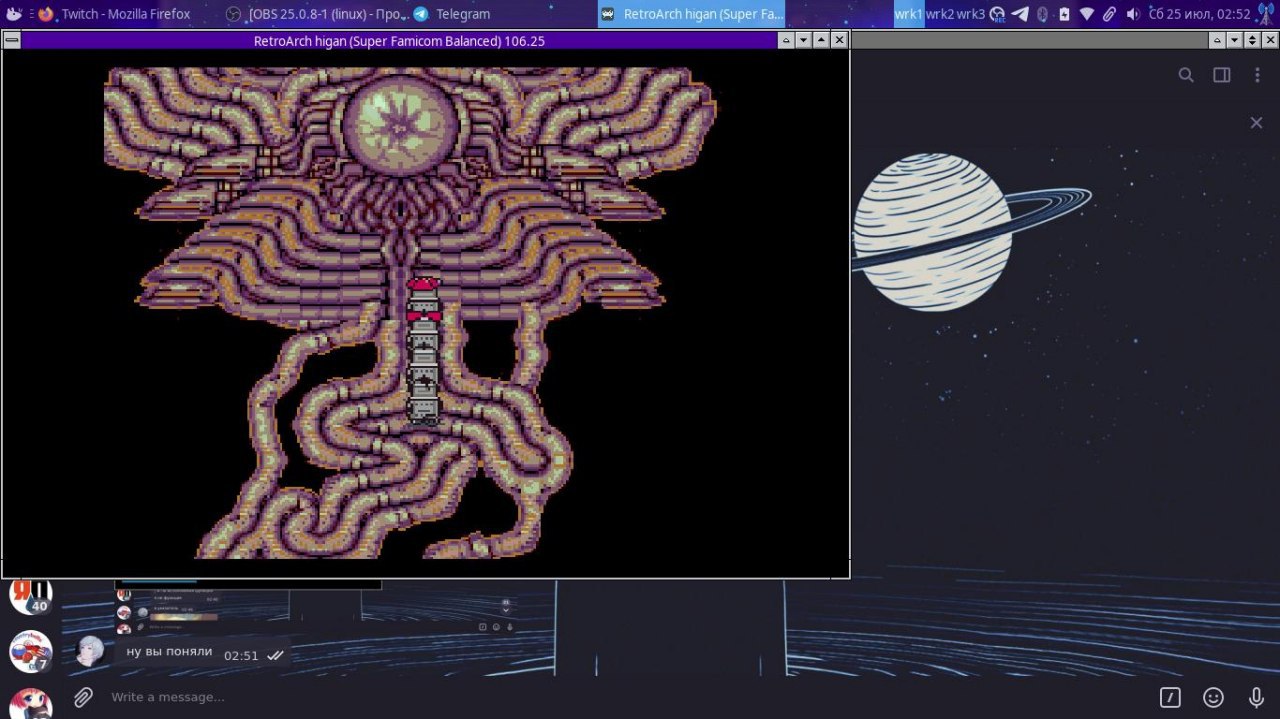
Task: Click the Telegram paper-plane tray icon
Action: coord(1020,14)
